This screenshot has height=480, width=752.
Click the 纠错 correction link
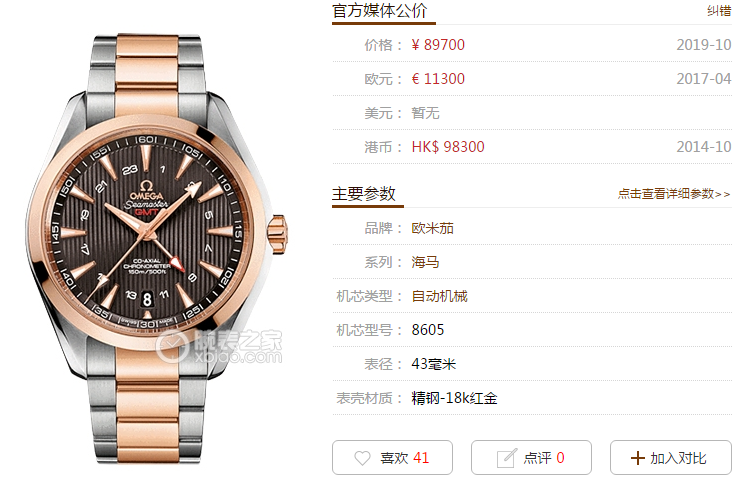coord(719,11)
